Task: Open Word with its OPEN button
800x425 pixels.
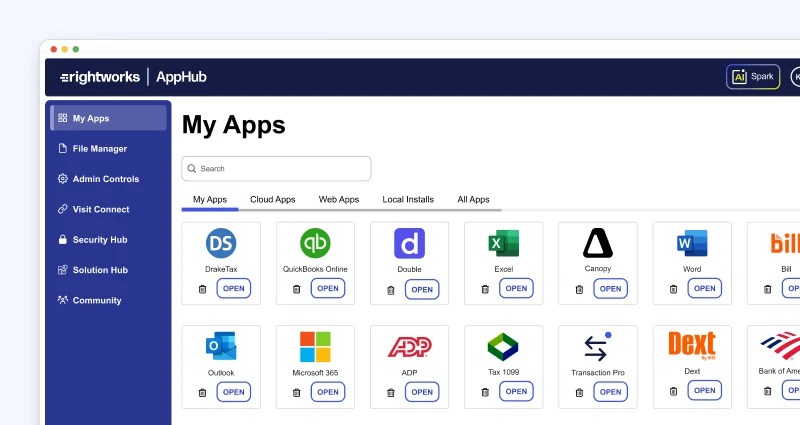Action: tap(705, 288)
